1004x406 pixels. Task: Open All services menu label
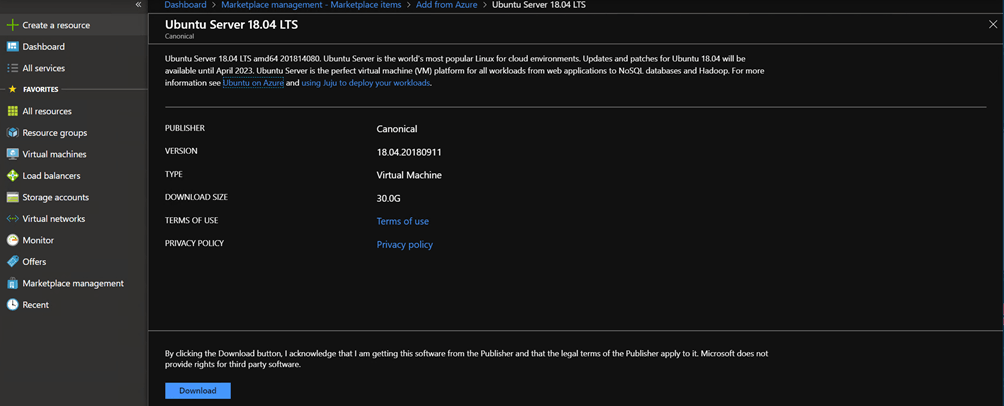44,68
